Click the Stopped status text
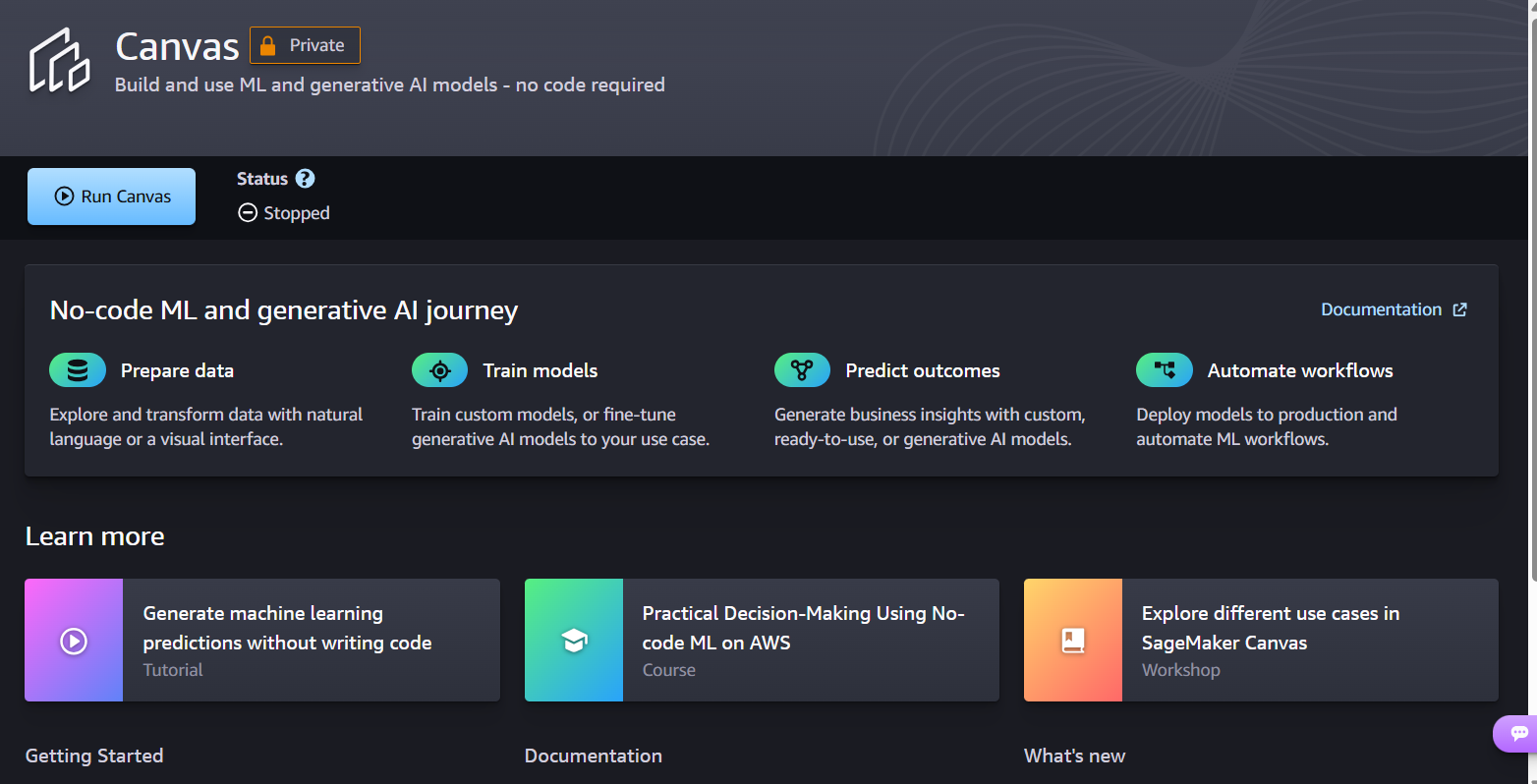The image size is (1537, 784). (297, 213)
